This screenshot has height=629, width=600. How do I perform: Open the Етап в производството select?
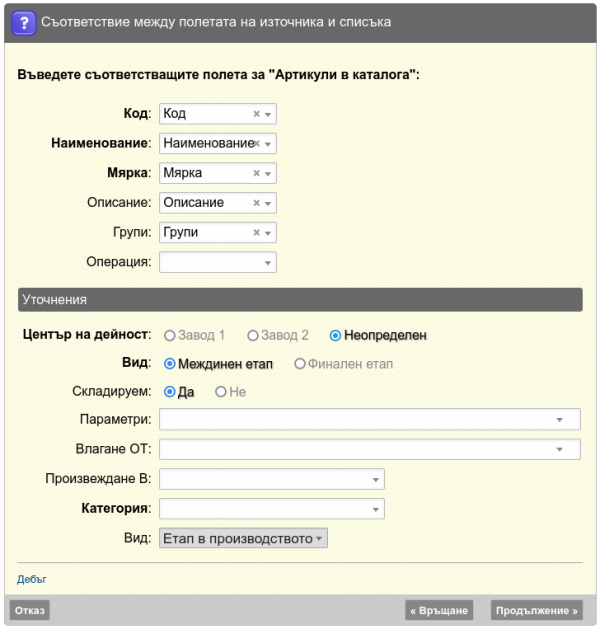coord(243,538)
